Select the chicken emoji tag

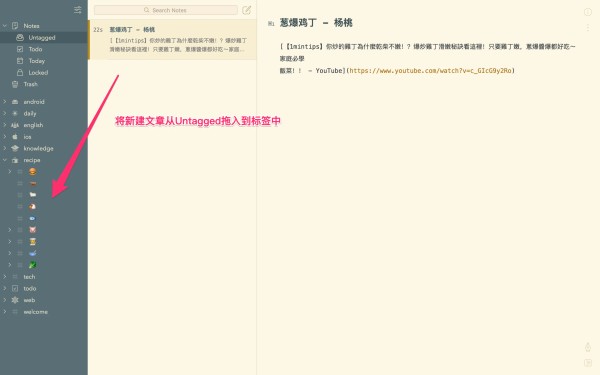coord(33,207)
